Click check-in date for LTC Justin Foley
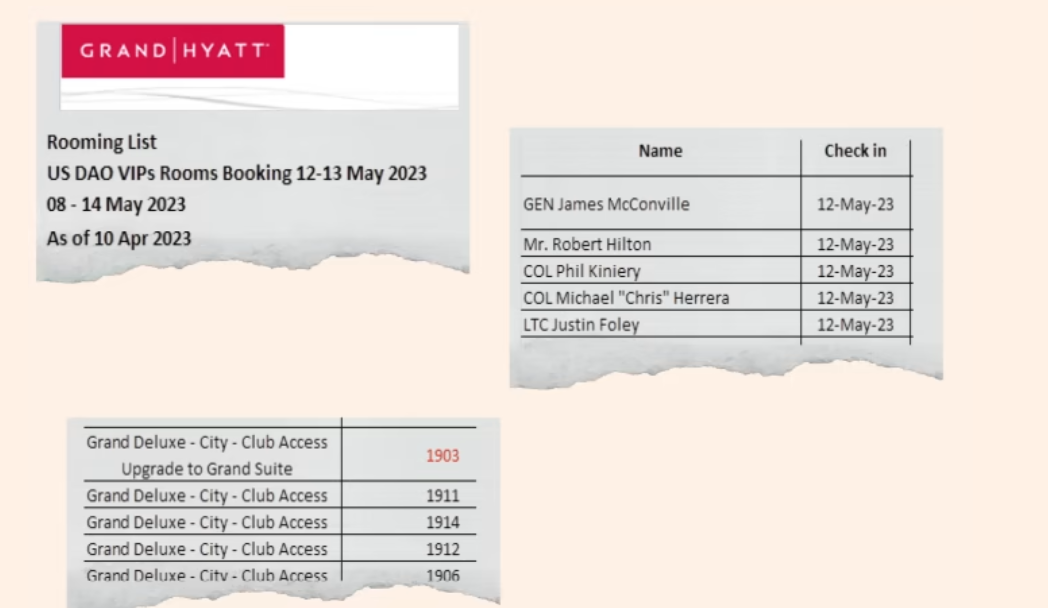 [855, 325]
